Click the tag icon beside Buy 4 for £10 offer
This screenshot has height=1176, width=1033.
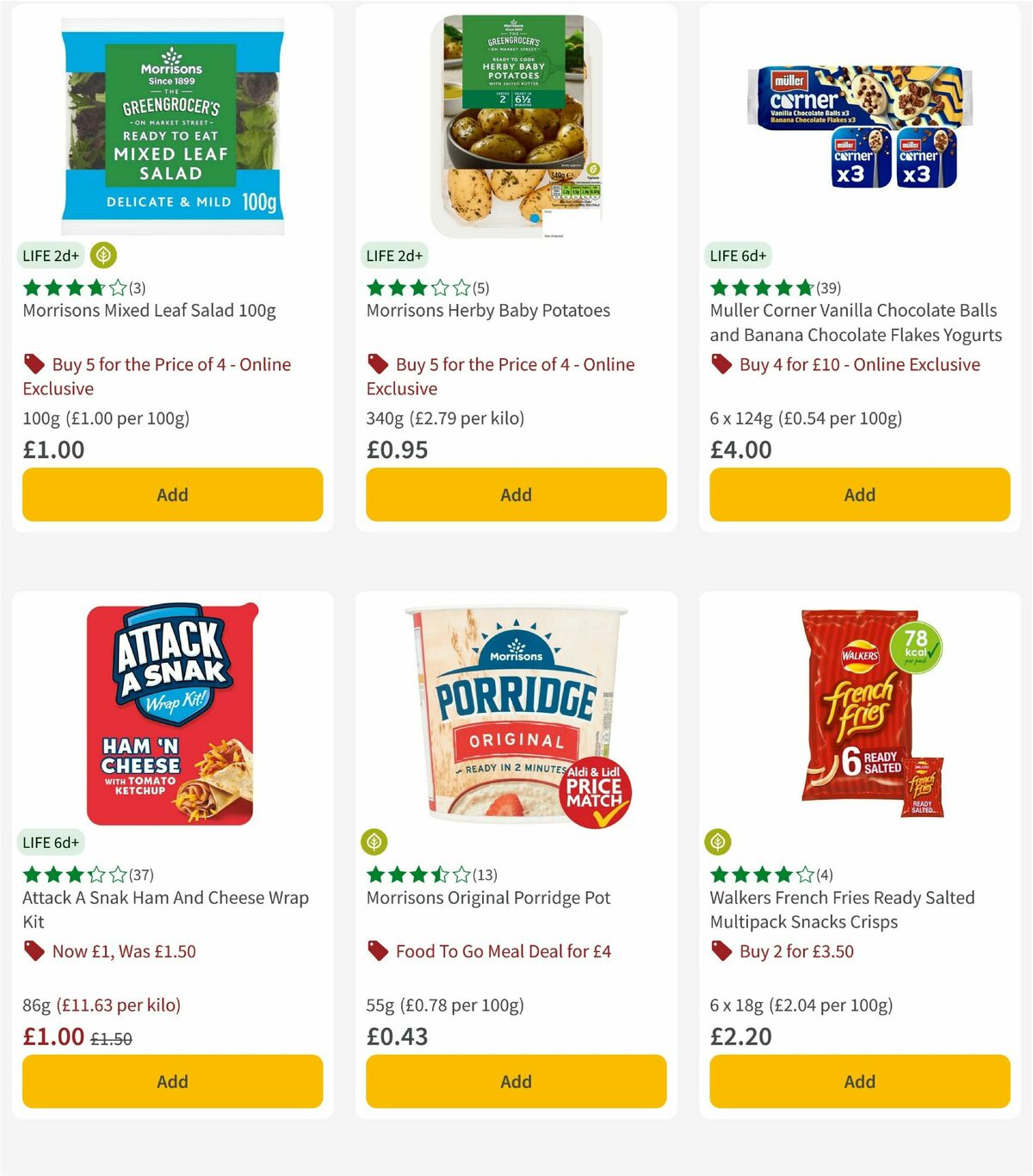(x=721, y=364)
